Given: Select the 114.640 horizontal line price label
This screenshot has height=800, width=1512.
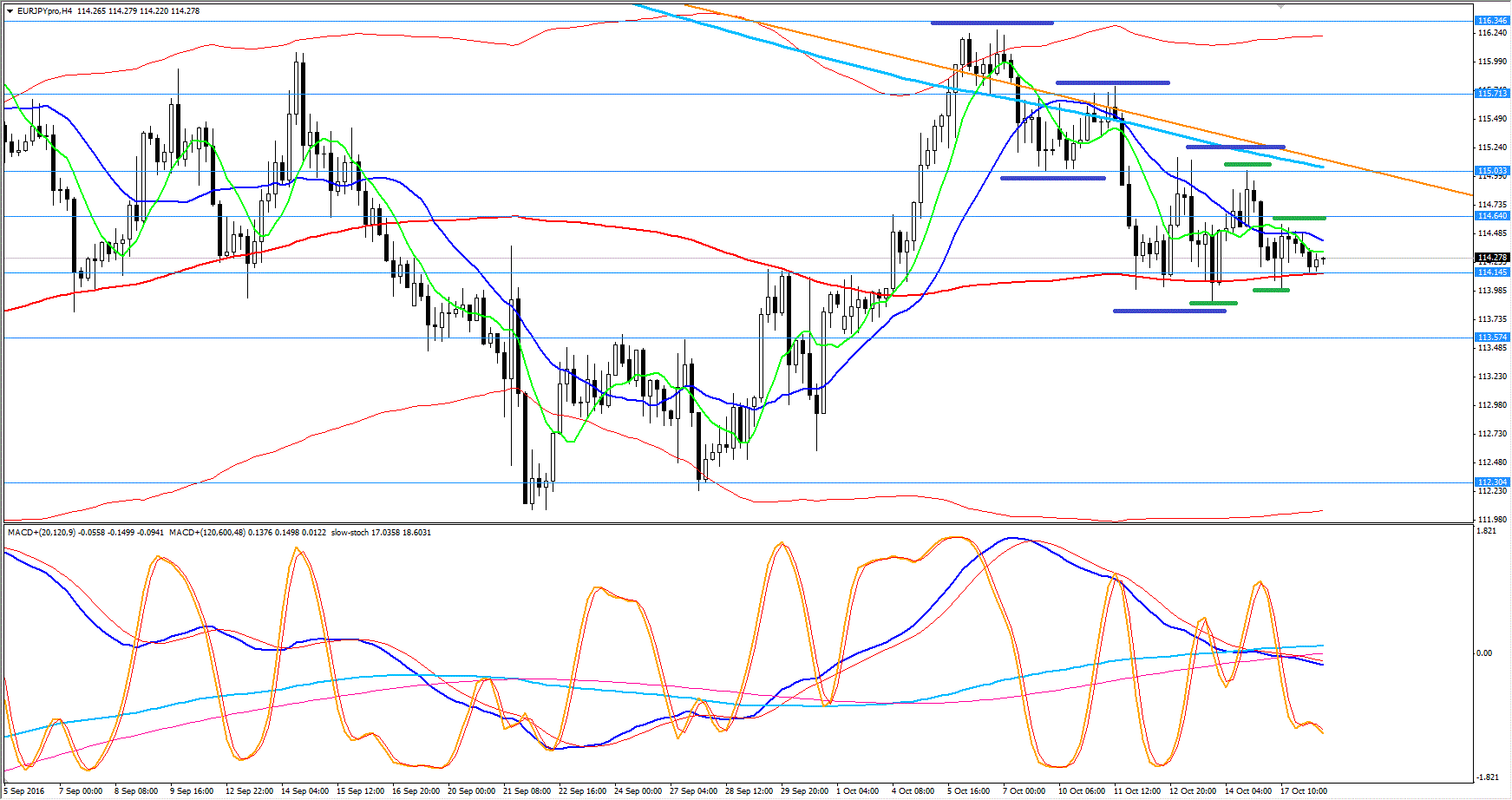Looking at the screenshot, I should [x=1492, y=216].
